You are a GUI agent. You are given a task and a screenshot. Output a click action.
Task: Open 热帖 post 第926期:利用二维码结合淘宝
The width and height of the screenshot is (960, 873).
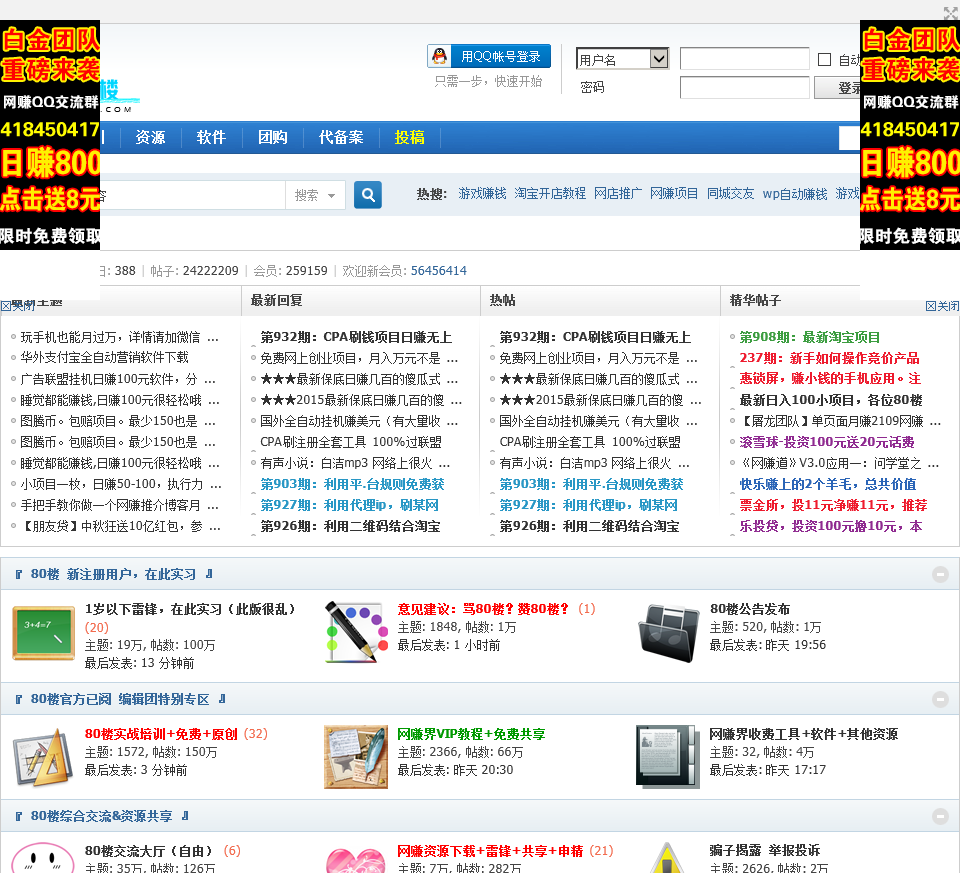point(590,526)
